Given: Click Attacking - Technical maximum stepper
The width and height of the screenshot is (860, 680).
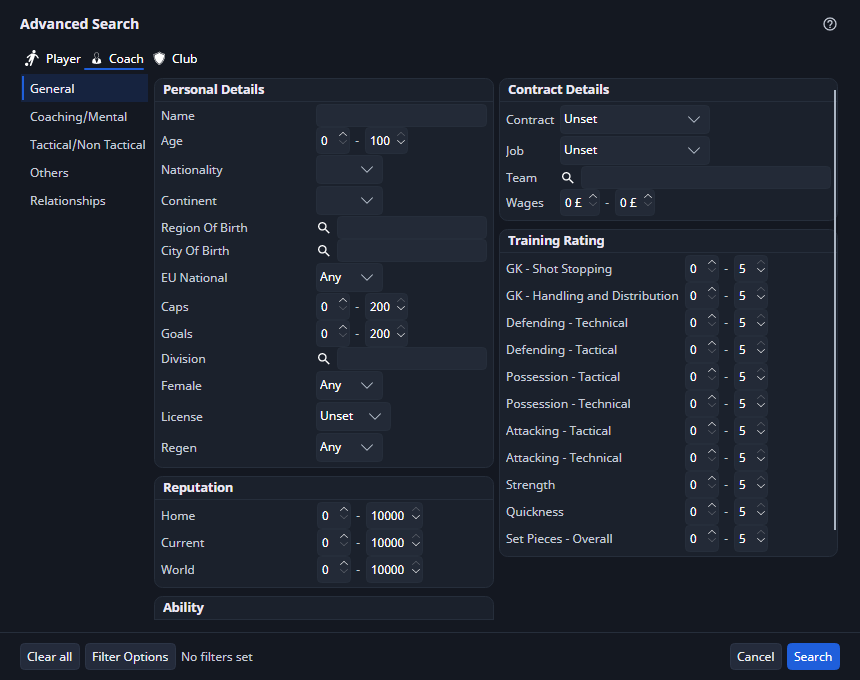Looking at the screenshot, I should point(751,457).
